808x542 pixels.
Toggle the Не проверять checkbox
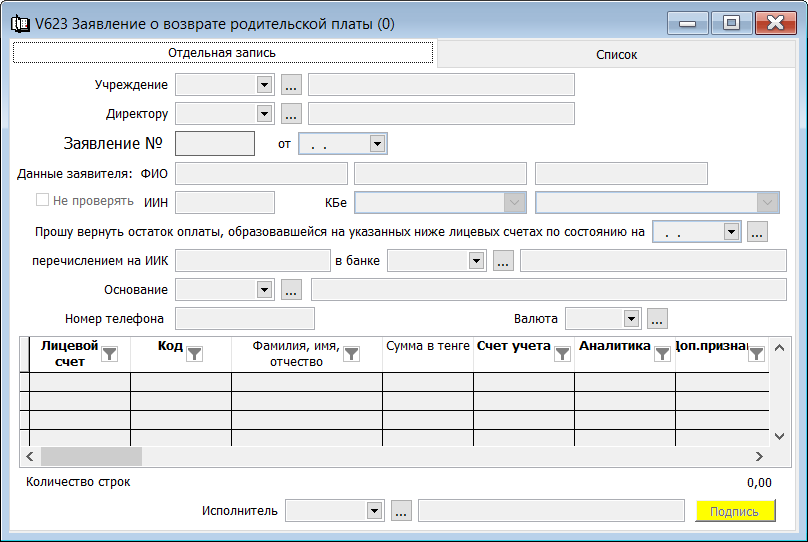pyautogui.click(x=42, y=200)
